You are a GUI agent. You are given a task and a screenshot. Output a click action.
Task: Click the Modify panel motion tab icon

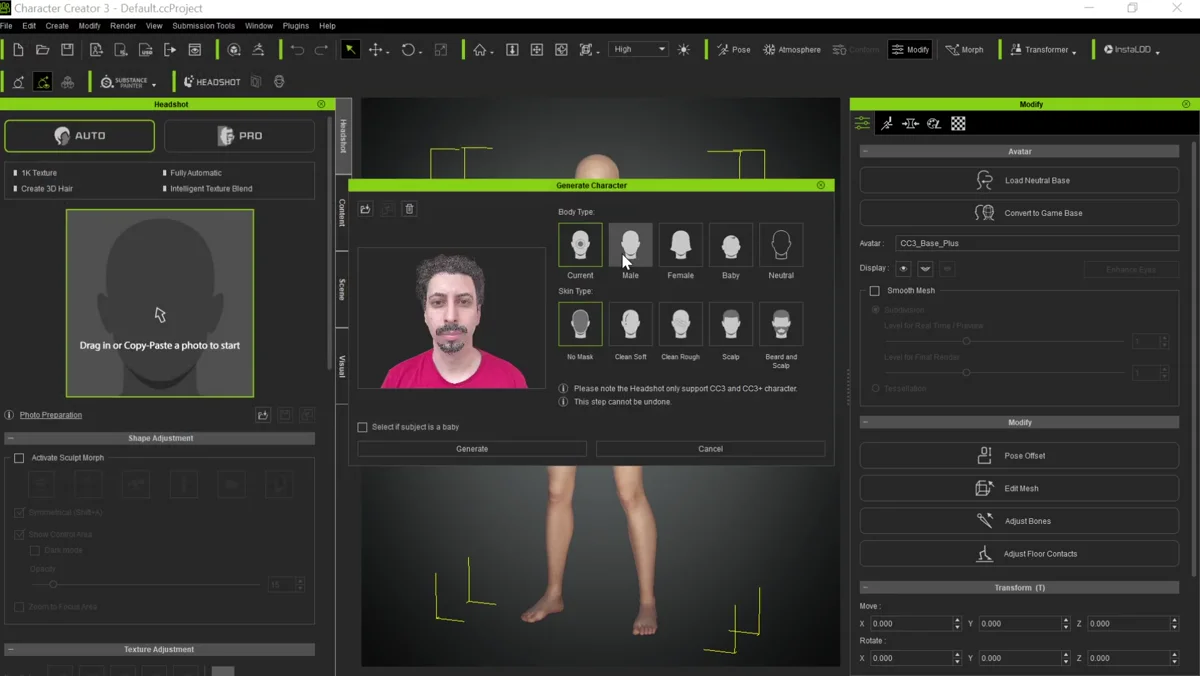(887, 123)
